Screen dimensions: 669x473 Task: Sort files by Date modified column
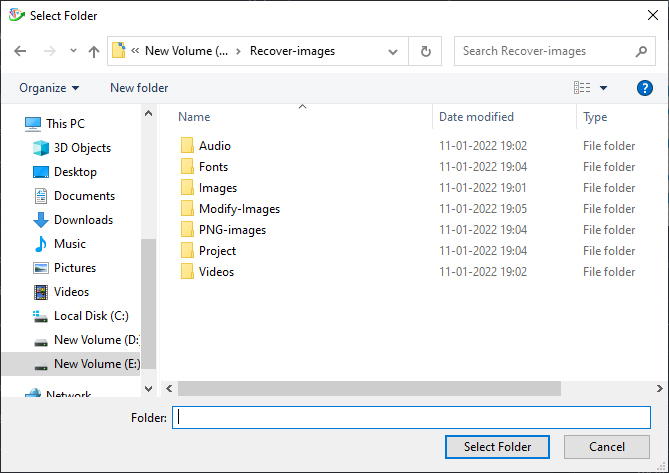(476, 117)
